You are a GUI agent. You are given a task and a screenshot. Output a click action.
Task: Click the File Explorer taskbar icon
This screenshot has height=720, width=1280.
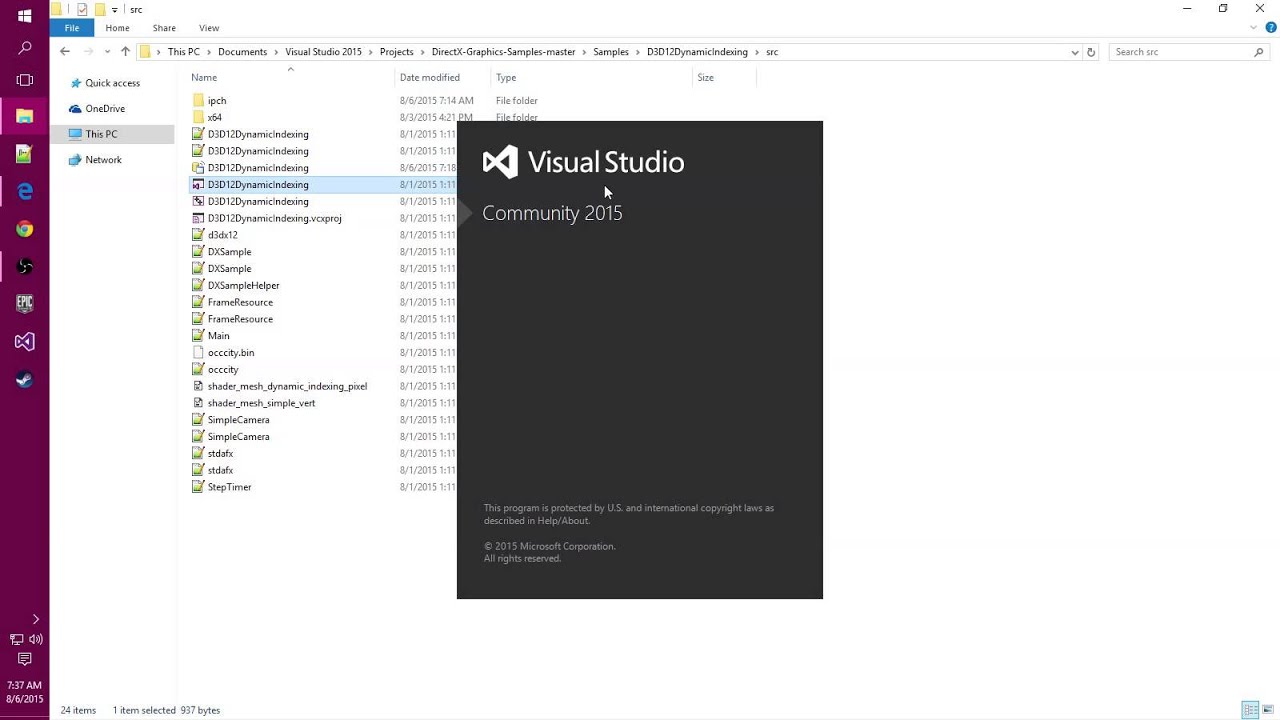[25, 116]
